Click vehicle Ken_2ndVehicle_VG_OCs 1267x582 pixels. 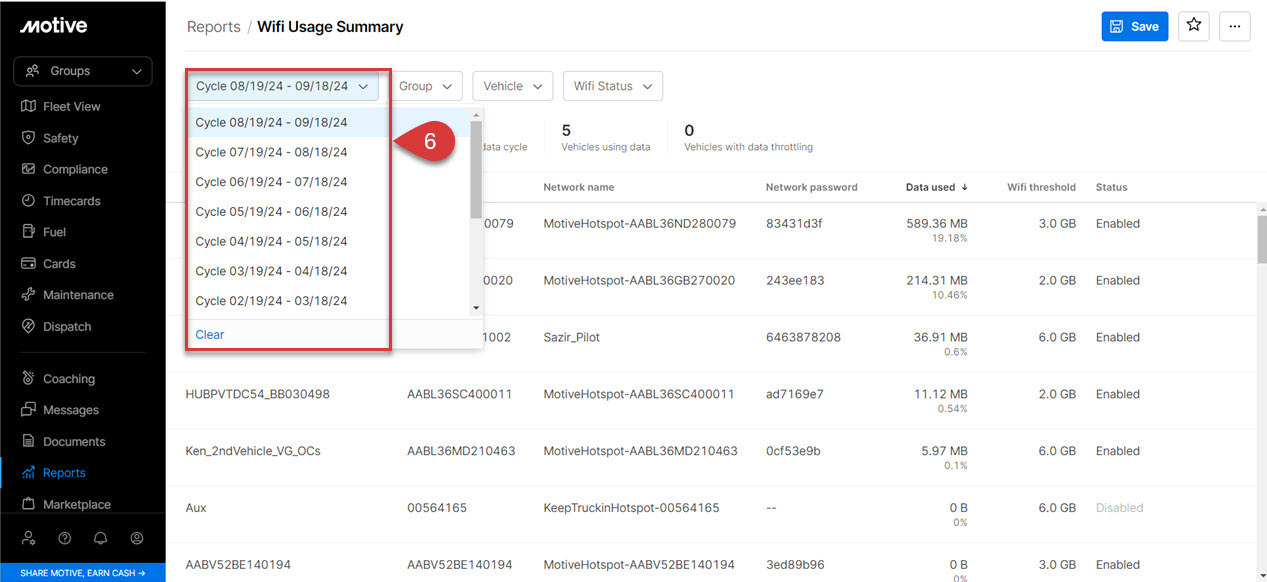254,452
